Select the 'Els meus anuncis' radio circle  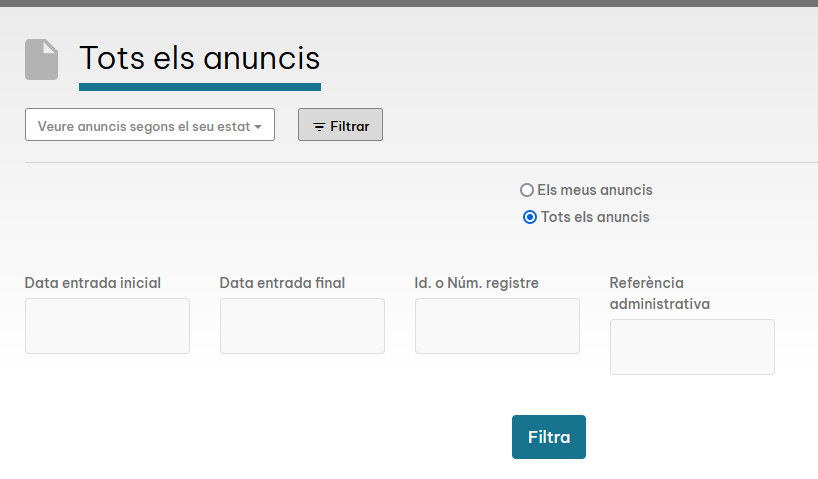click(527, 190)
